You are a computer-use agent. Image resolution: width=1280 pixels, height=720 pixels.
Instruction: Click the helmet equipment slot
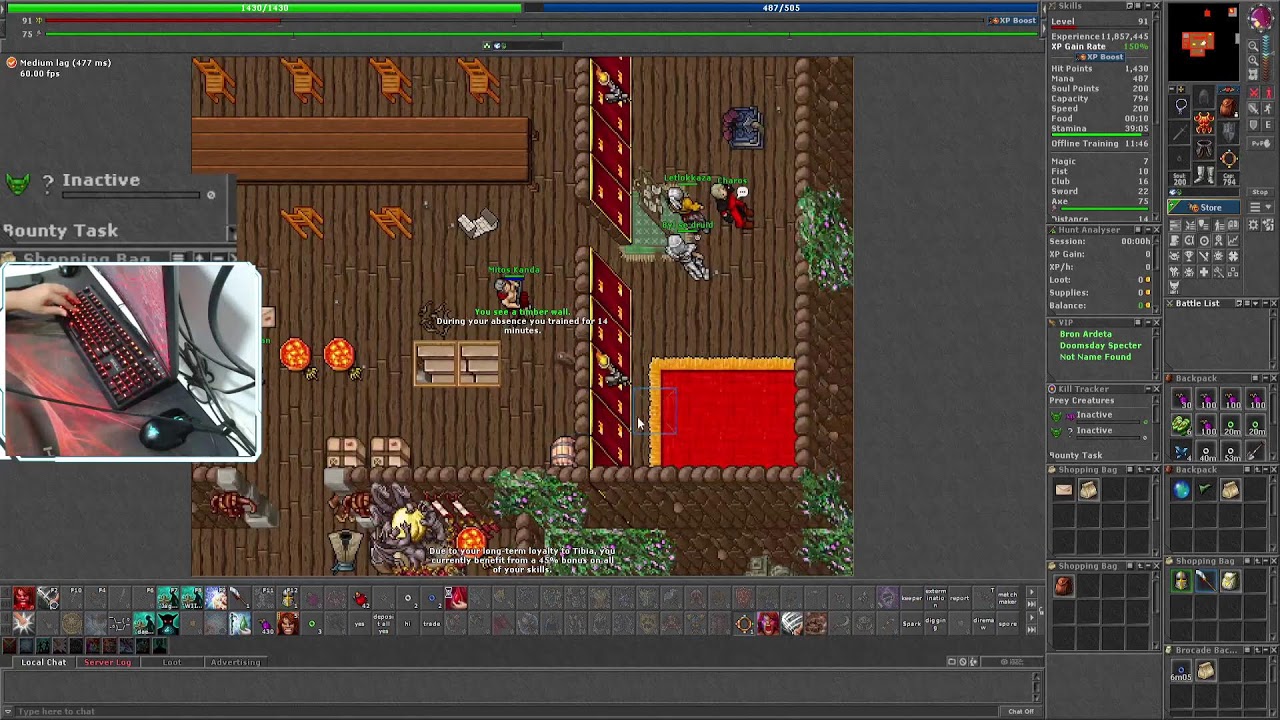(1204, 97)
